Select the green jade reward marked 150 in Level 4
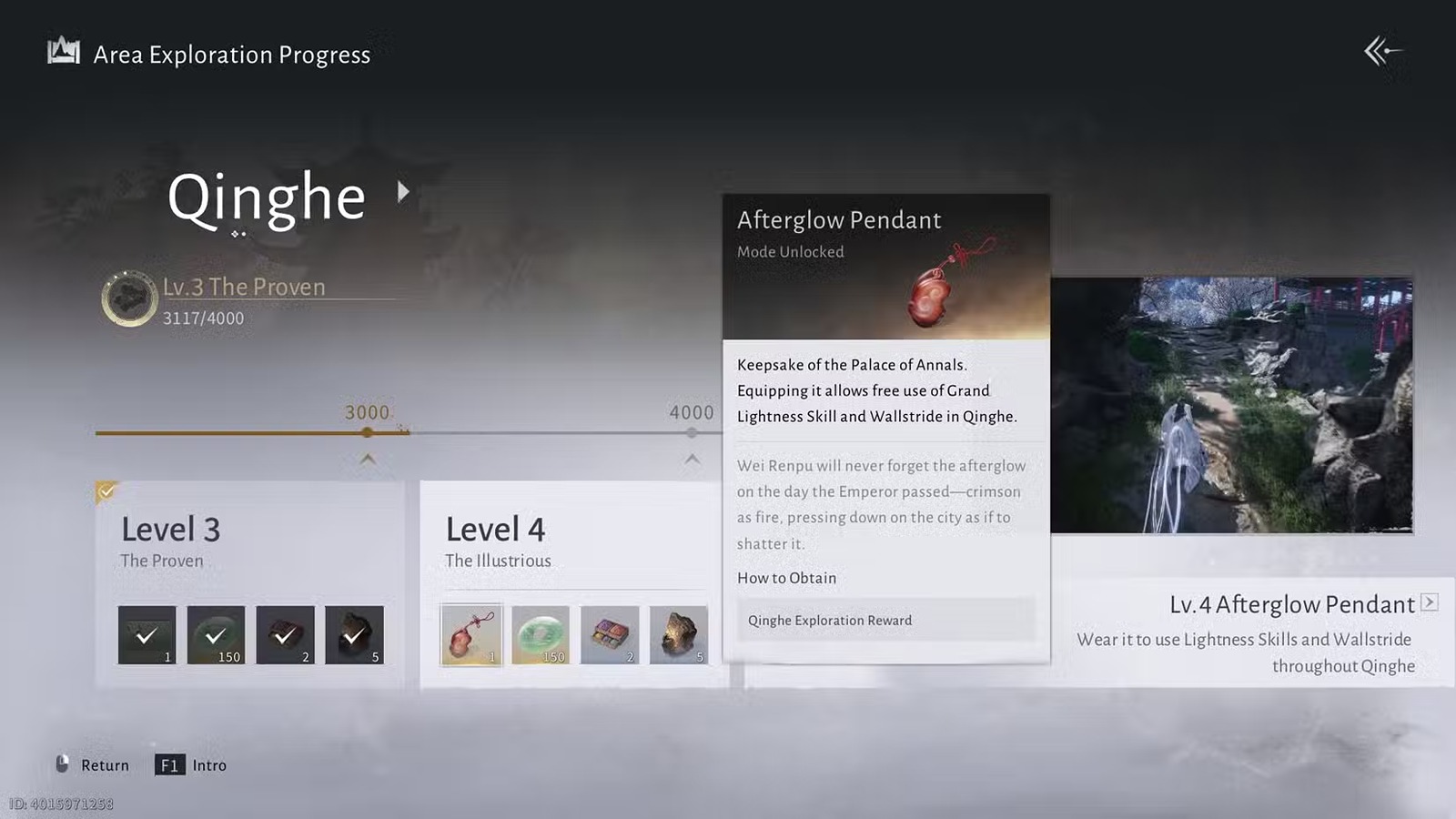Viewport: 1456px width, 819px height. click(x=541, y=634)
